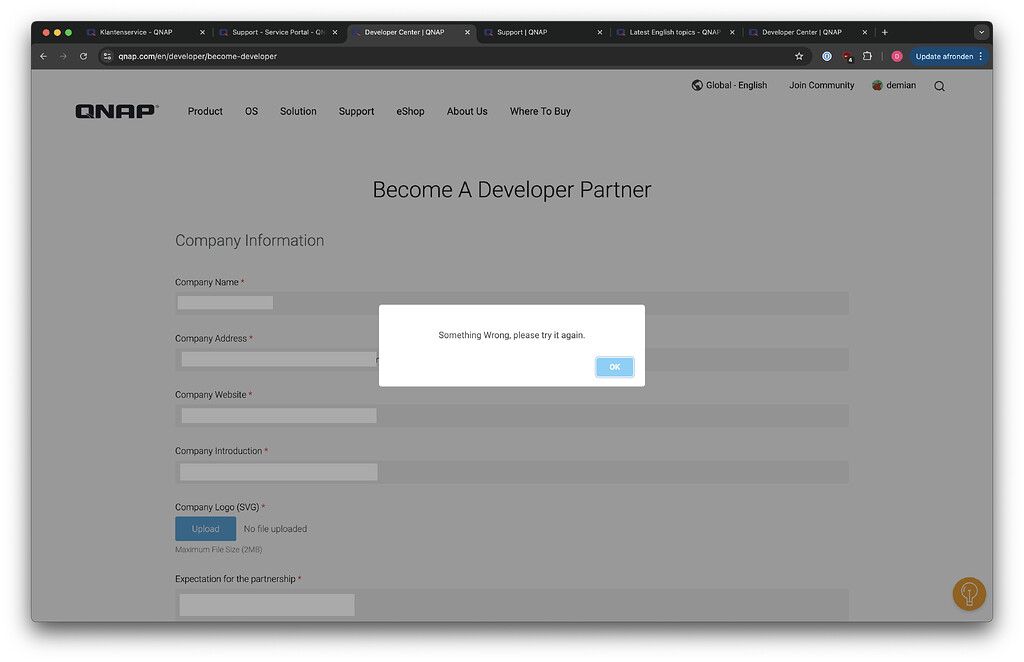The width and height of the screenshot is (1024, 662).
Task: Open a new browser tab
Action: [x=885, y=32]
